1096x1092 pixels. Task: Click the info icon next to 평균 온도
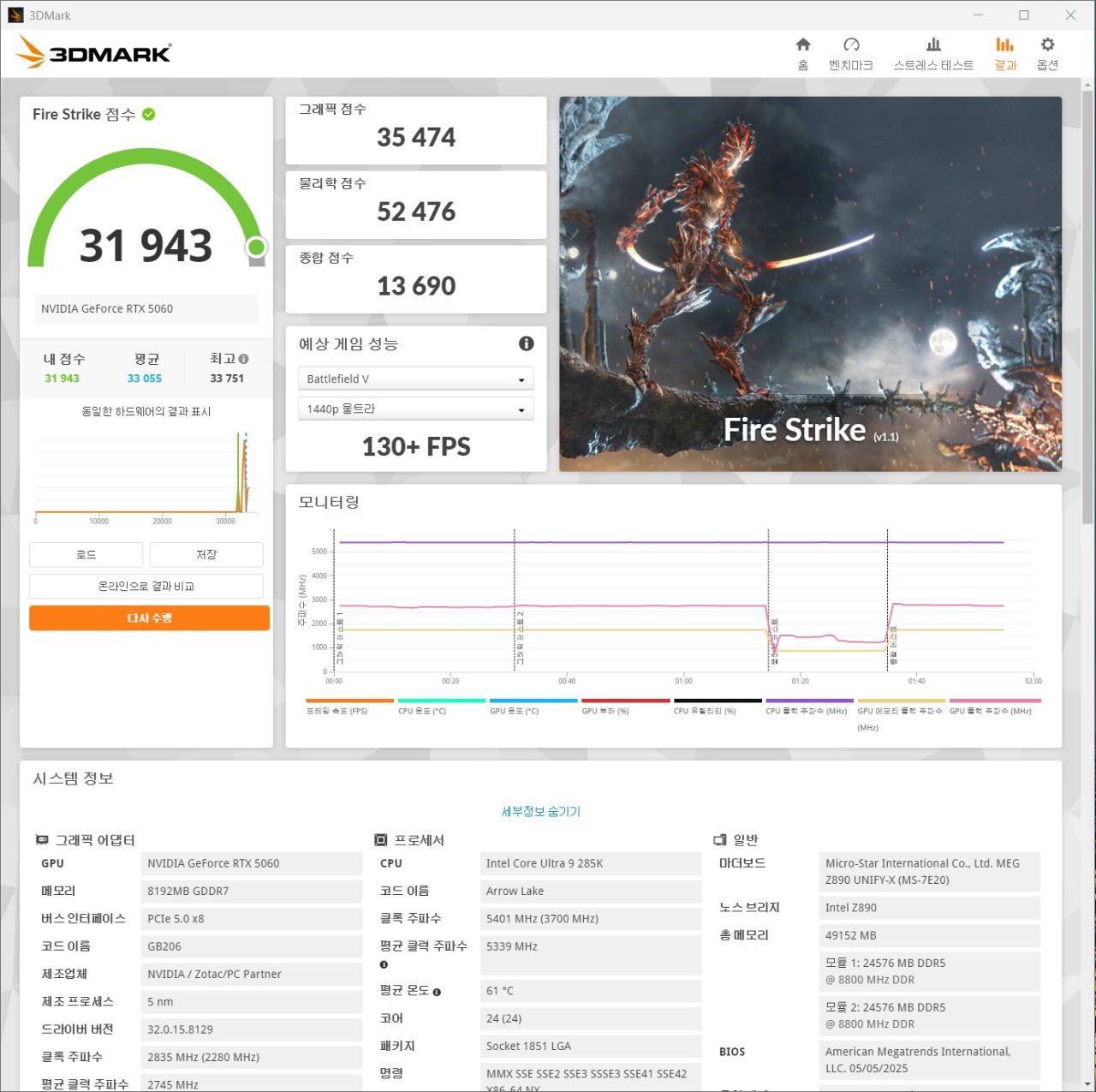[x=437, y=992]
